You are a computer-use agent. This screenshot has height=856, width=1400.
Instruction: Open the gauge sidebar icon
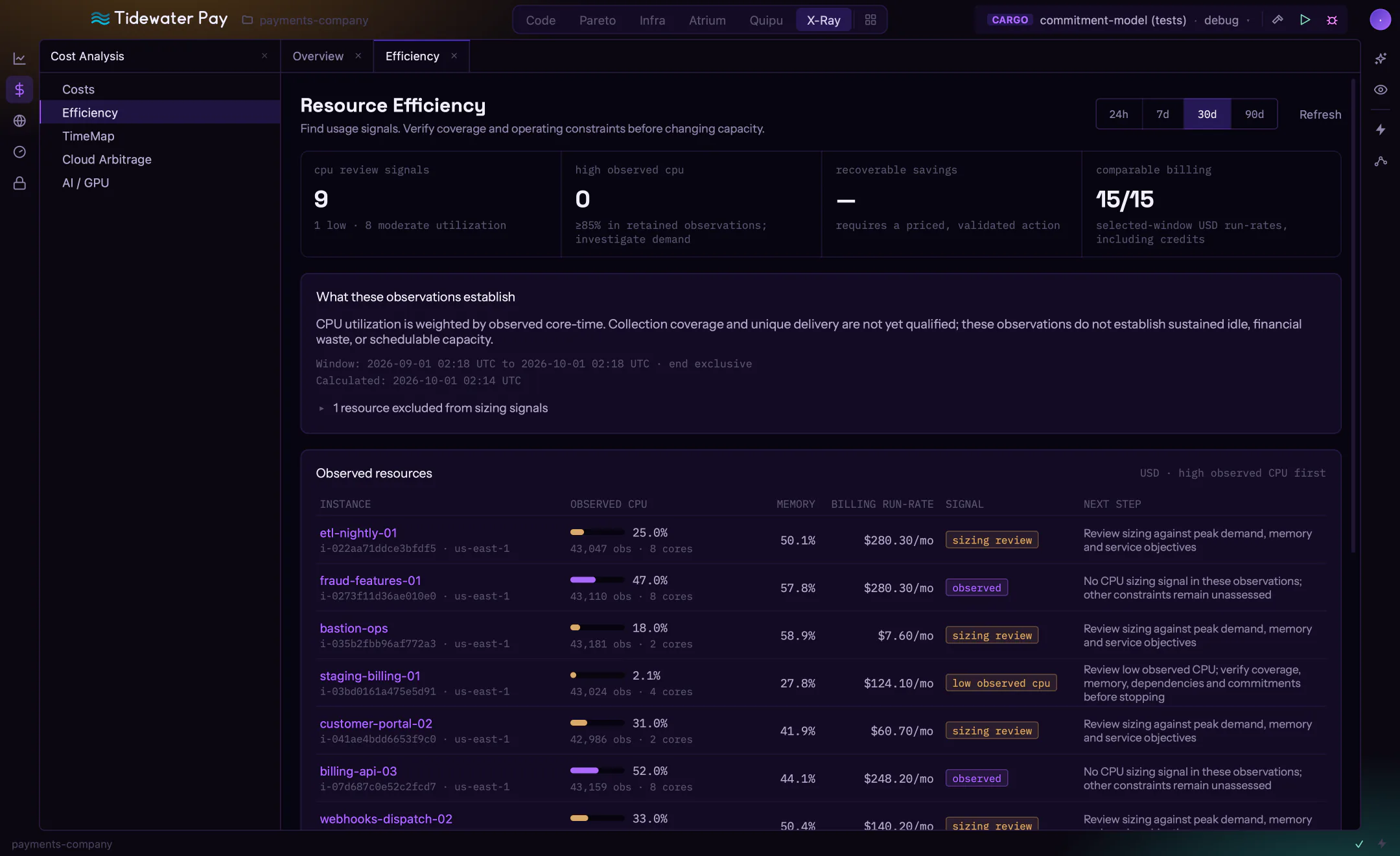[x=19, y=152]
